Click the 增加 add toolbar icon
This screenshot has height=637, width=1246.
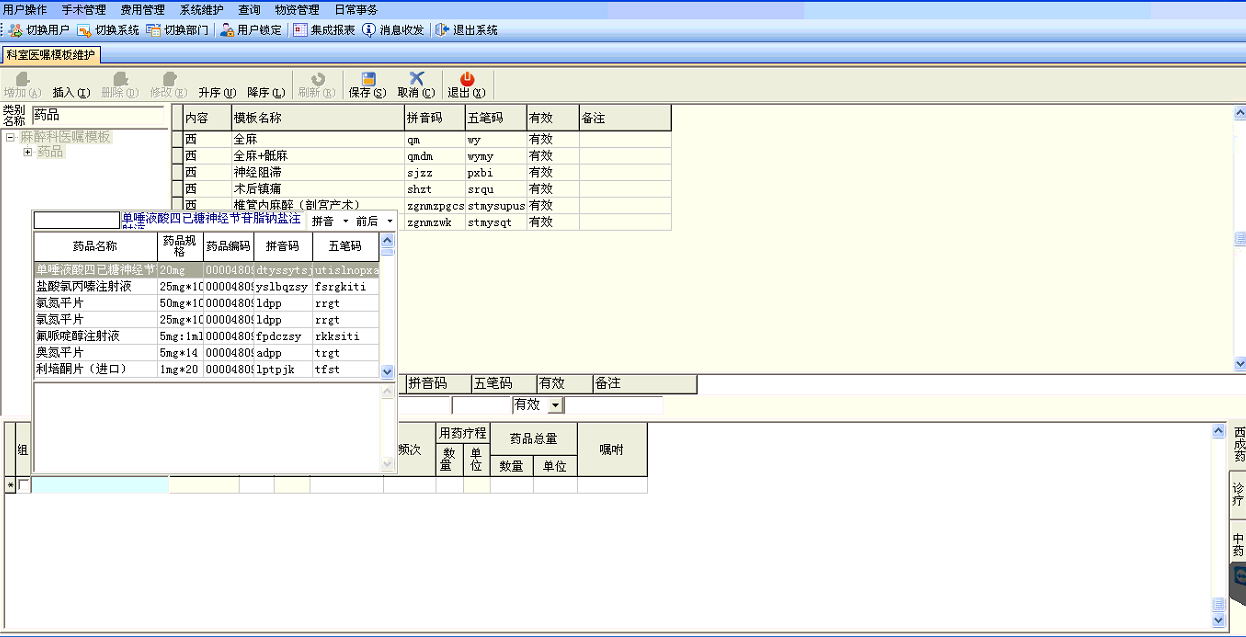(x=22, y=78)
